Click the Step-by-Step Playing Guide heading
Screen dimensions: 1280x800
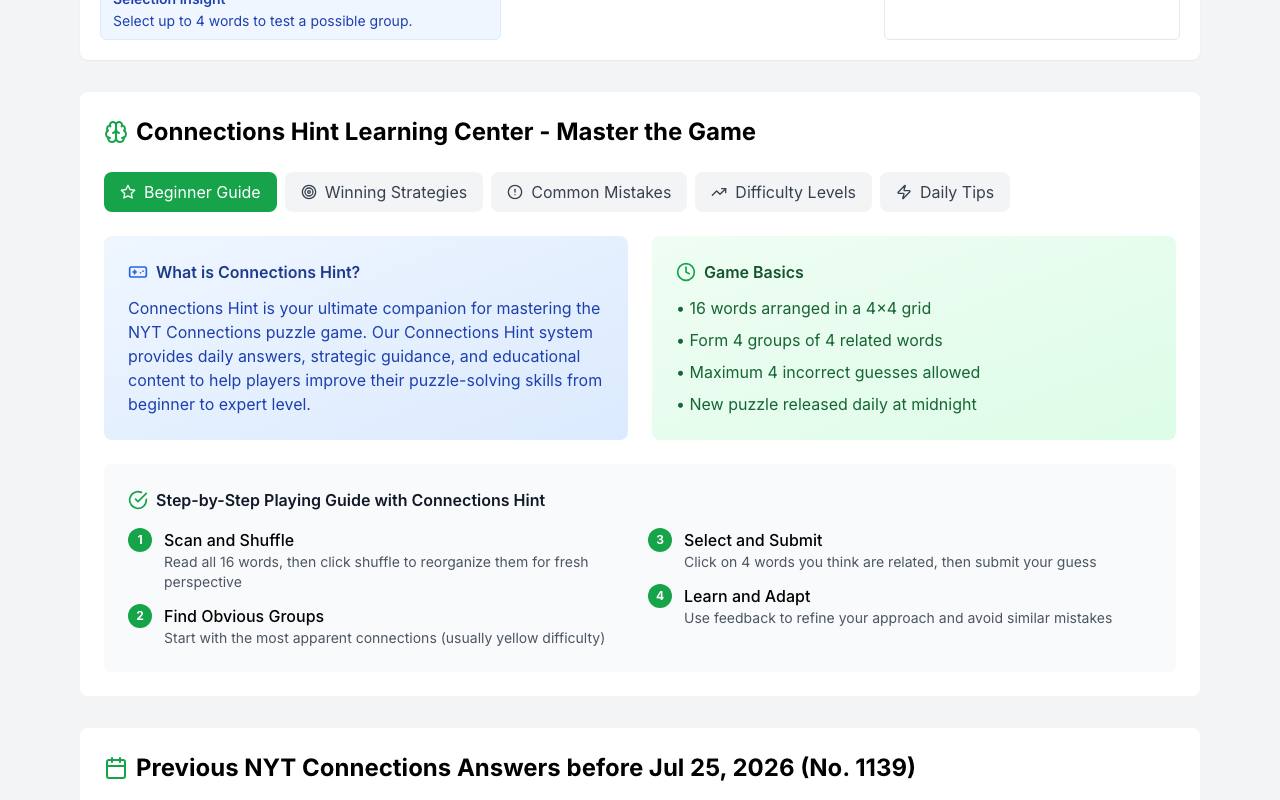tap(350, 500)
